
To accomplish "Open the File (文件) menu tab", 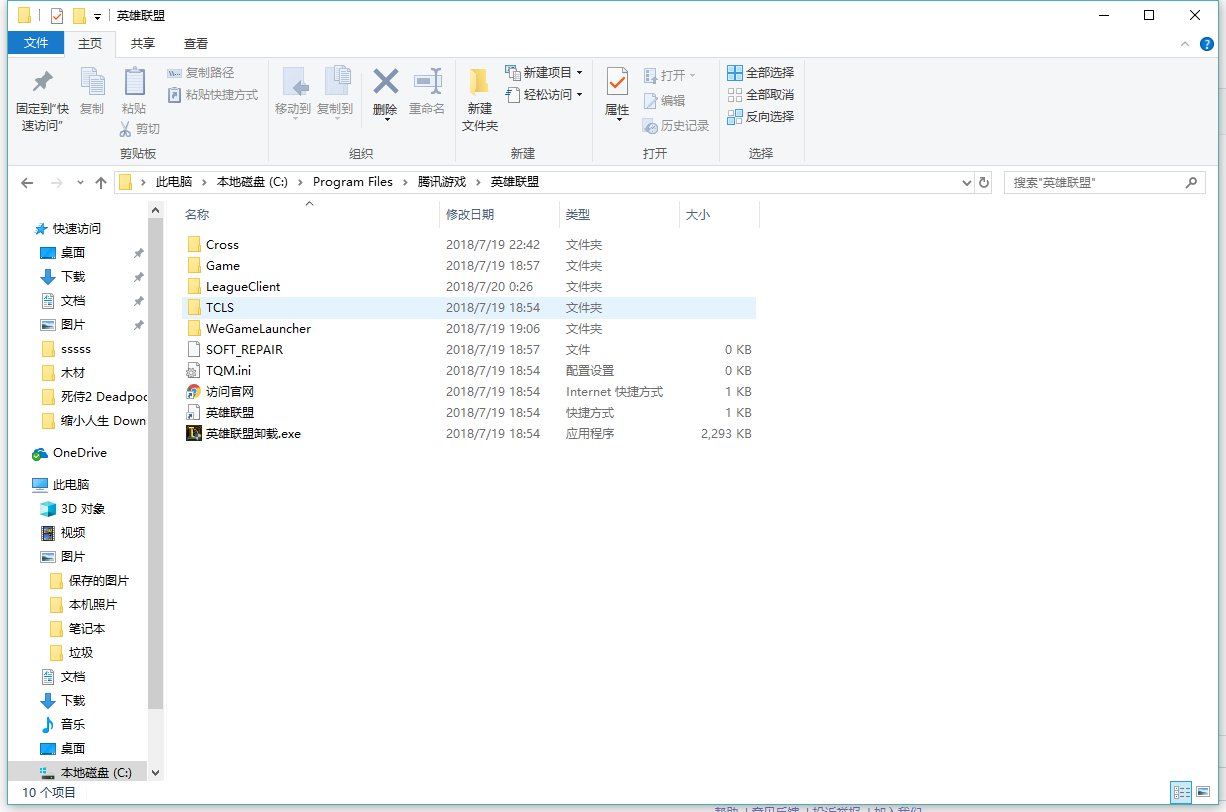I will (x=36, y=43).
